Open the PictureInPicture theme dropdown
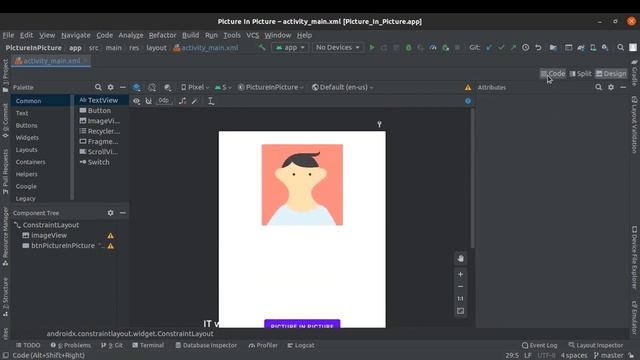 271,87
